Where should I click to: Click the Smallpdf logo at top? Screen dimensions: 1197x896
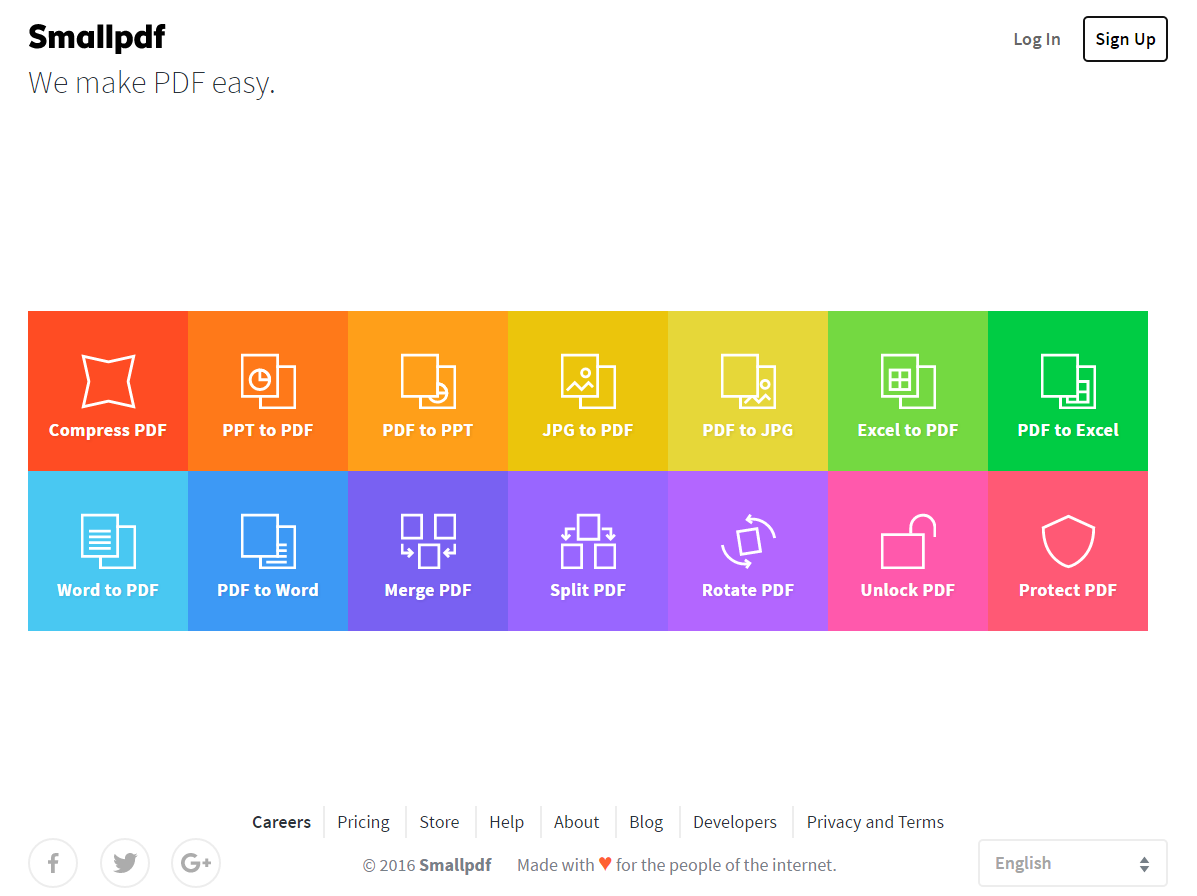point(97,37)
